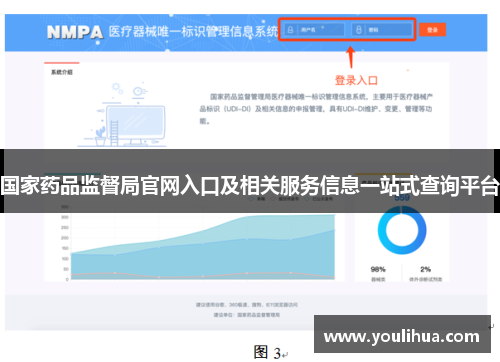Click the system description paragraph starting 国家药品监督管理局
The image size is (500, 362).
(316, 109)
